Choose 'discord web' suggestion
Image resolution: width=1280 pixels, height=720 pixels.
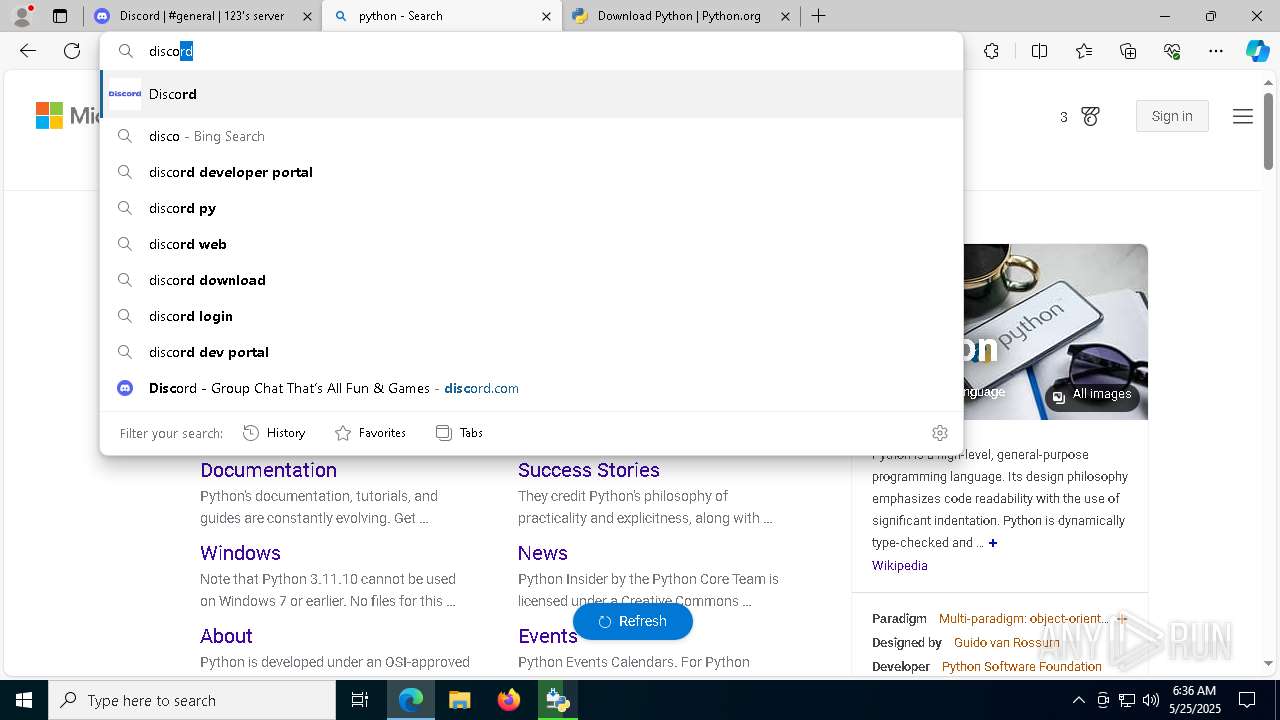click(532, 244)
